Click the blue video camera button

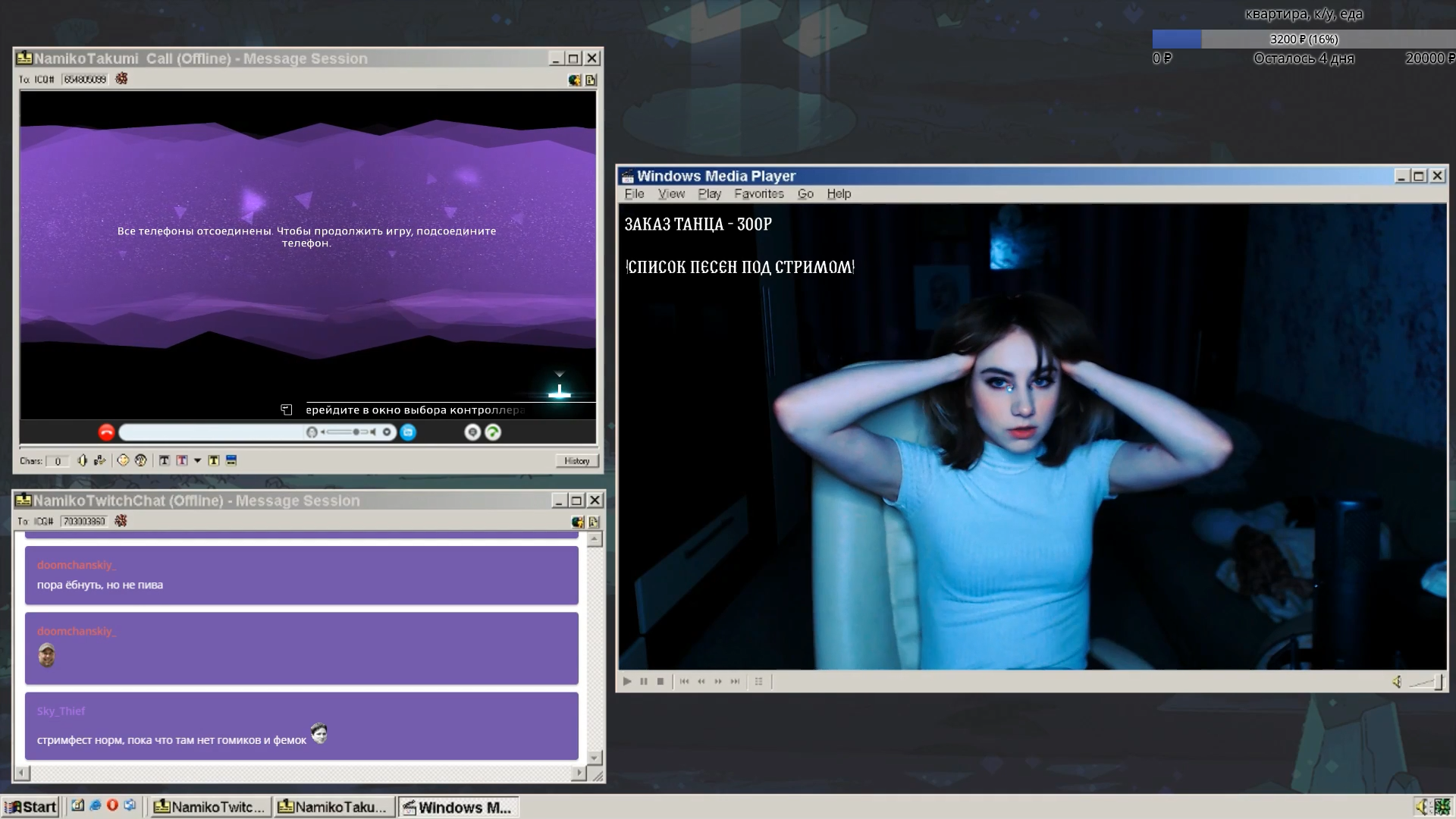[408, 432]
